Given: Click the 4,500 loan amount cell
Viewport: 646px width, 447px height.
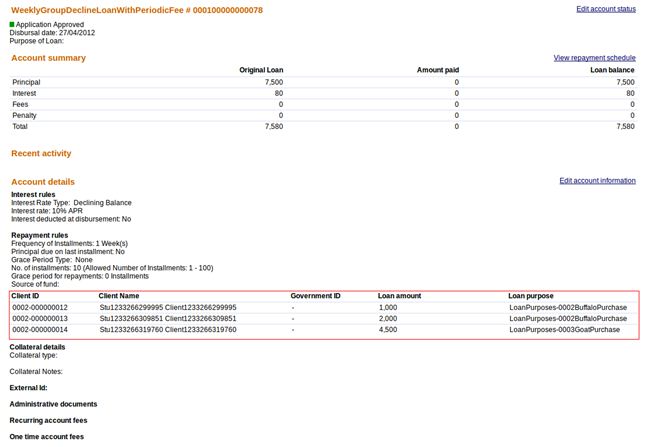Looking at the screenshot, I should coord(388,329).
